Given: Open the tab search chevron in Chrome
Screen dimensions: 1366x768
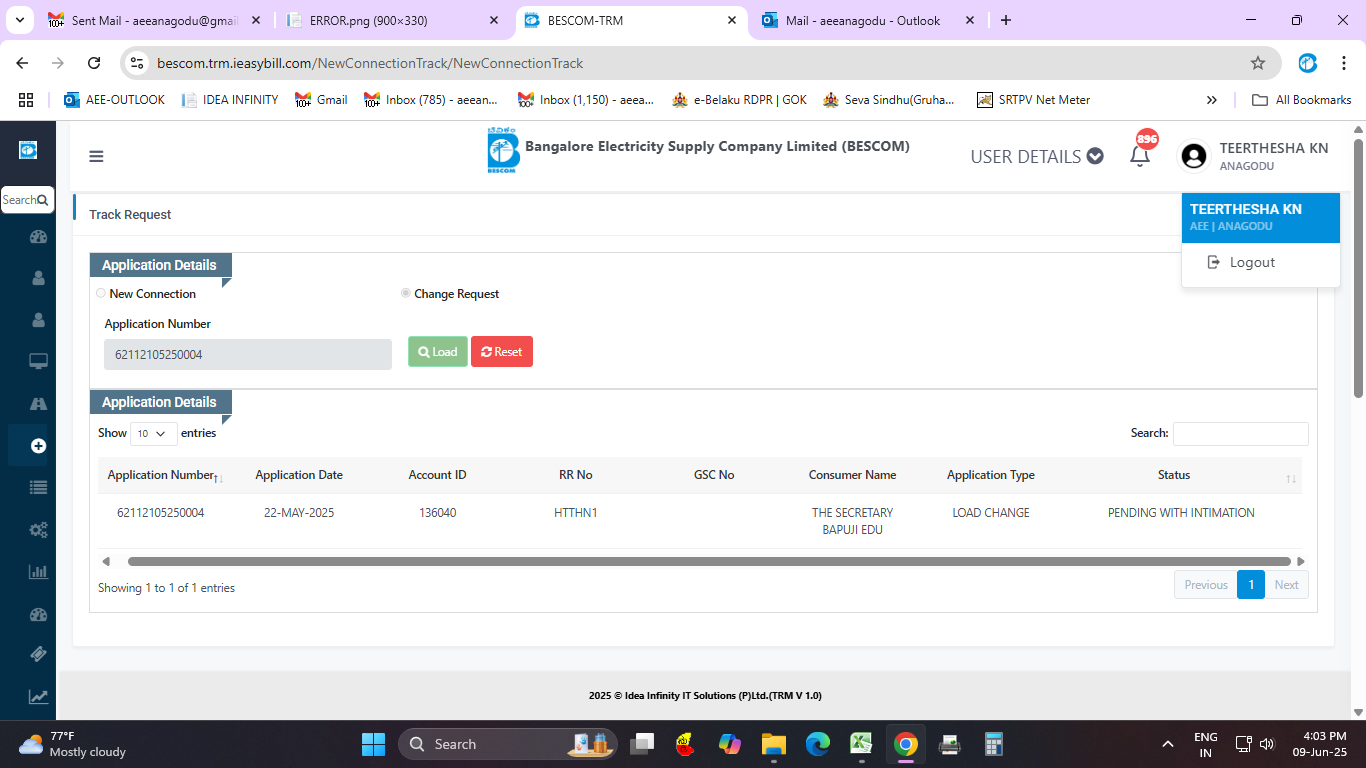Looking at the screenshot, I should [20, 20].
